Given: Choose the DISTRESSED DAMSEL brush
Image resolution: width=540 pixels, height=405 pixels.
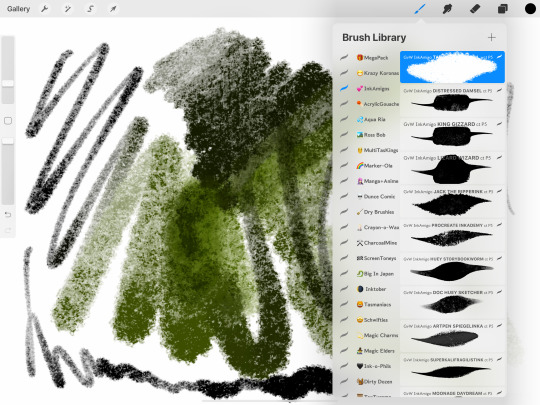Looking at the screenshot, I should [452, 100].
